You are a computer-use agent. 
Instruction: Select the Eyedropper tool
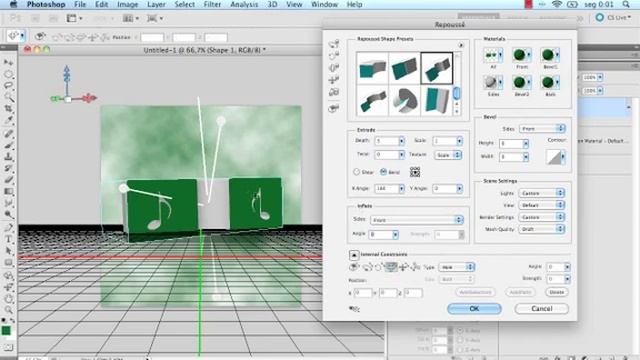[x=8, y=120]
